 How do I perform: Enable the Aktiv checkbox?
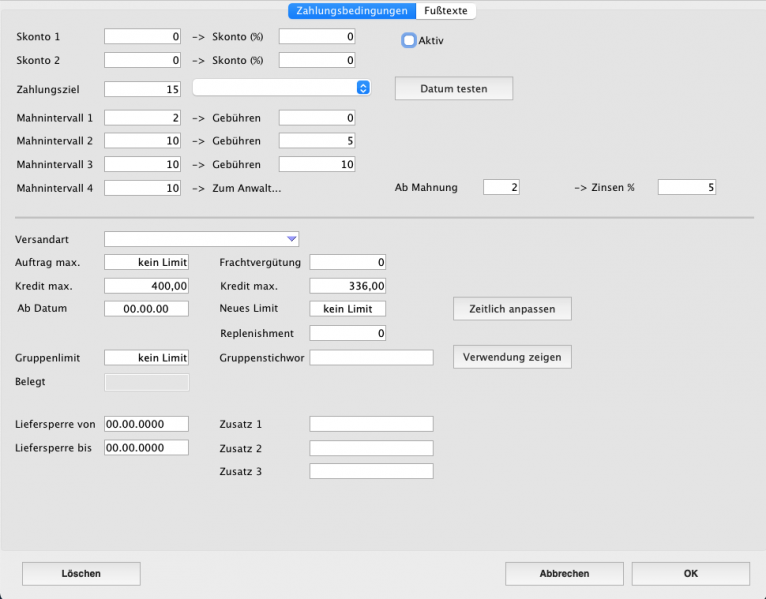point(408,40)
